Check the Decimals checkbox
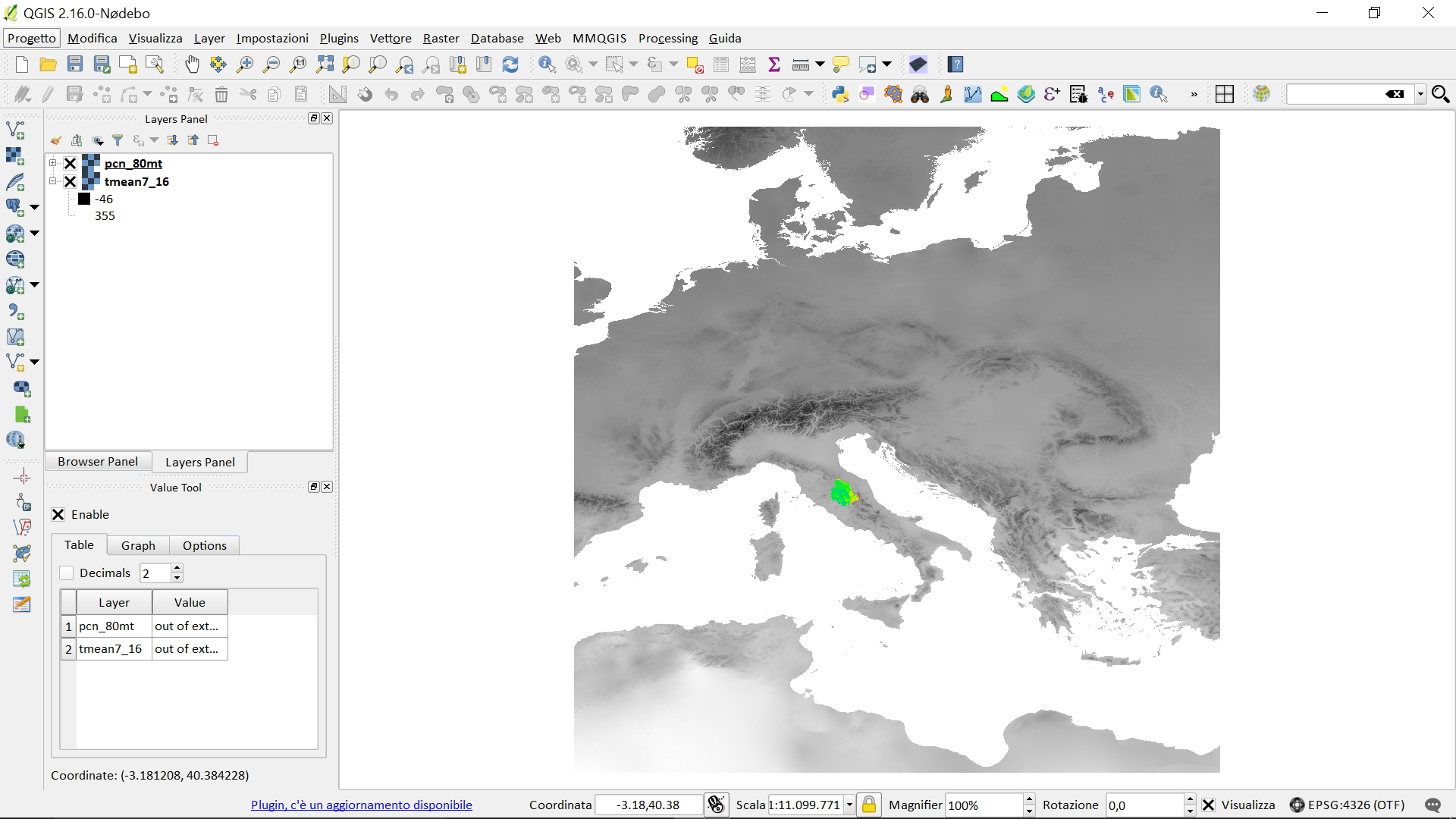Viewport: 1456px width, 819px height. click(x=67, y=573)
